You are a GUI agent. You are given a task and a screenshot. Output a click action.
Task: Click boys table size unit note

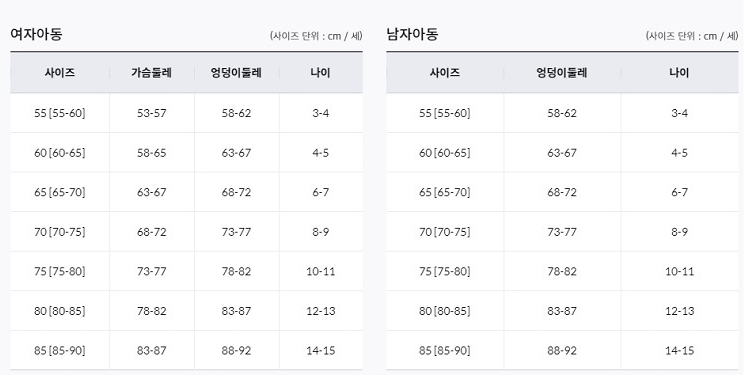click(x=692, y=36)
